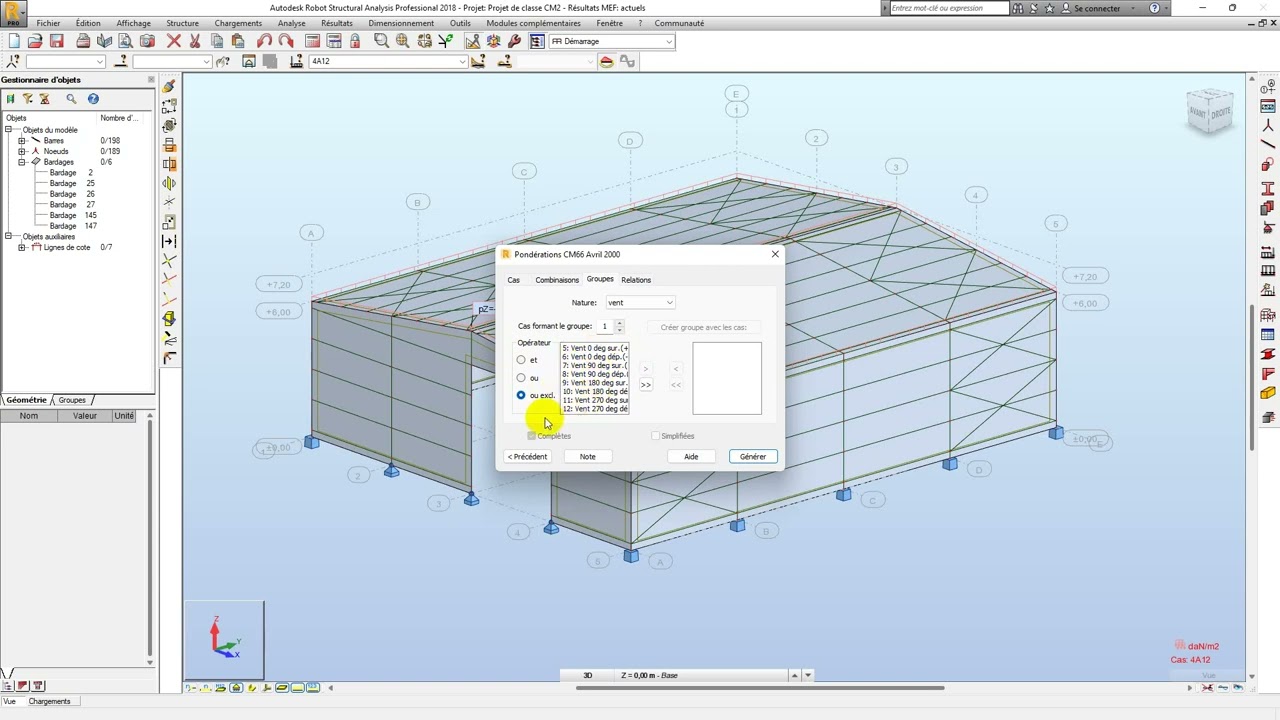Click the view cube in the 3D view

pyautogui.click(x=1211, y=113)
